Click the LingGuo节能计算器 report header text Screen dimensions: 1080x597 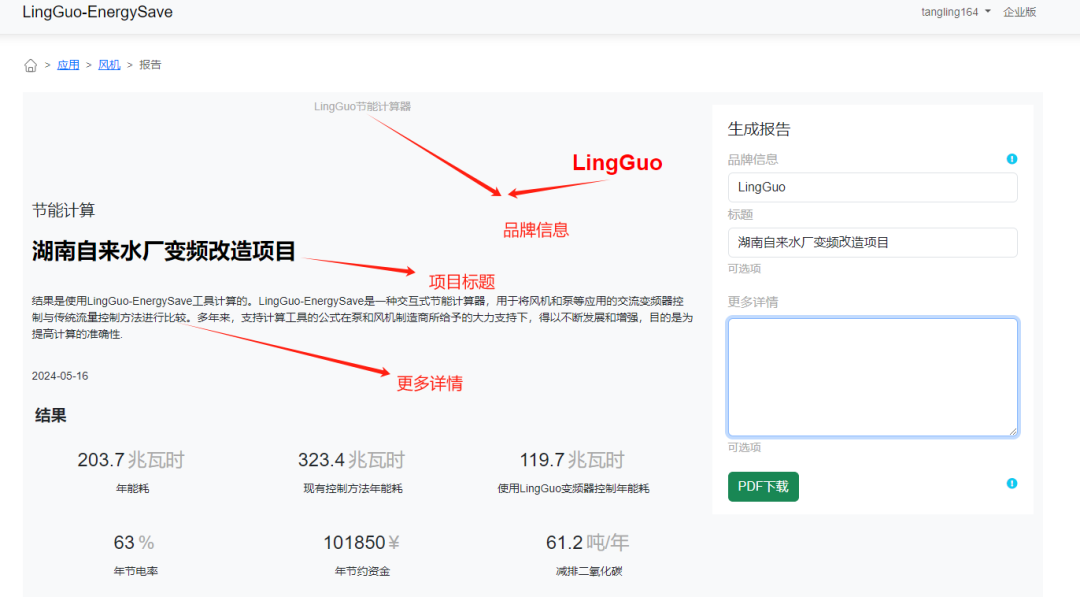click(x=362, y=107)
